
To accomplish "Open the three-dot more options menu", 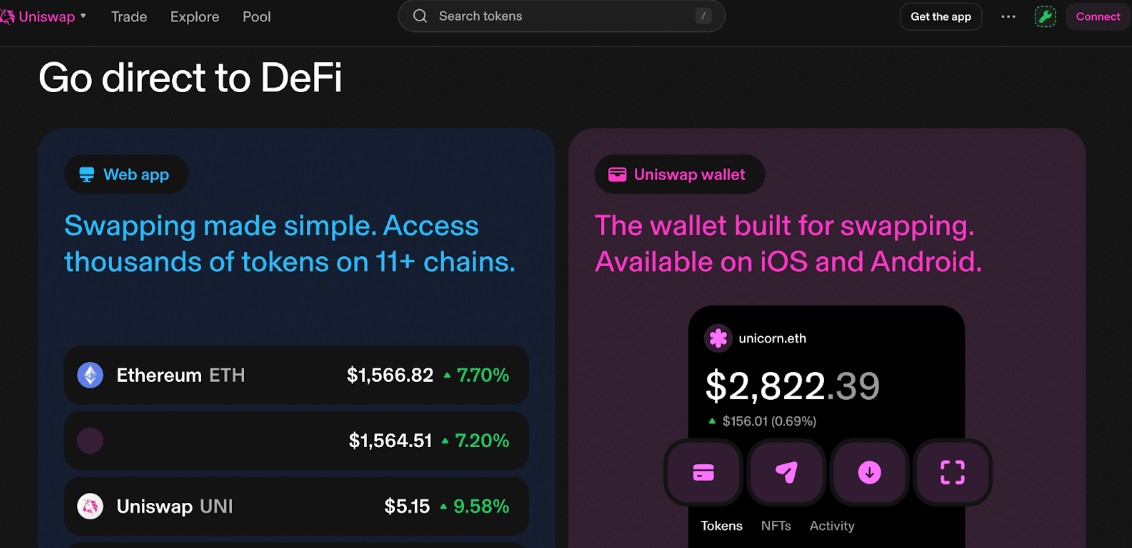I will click(x=1008, y=17).
